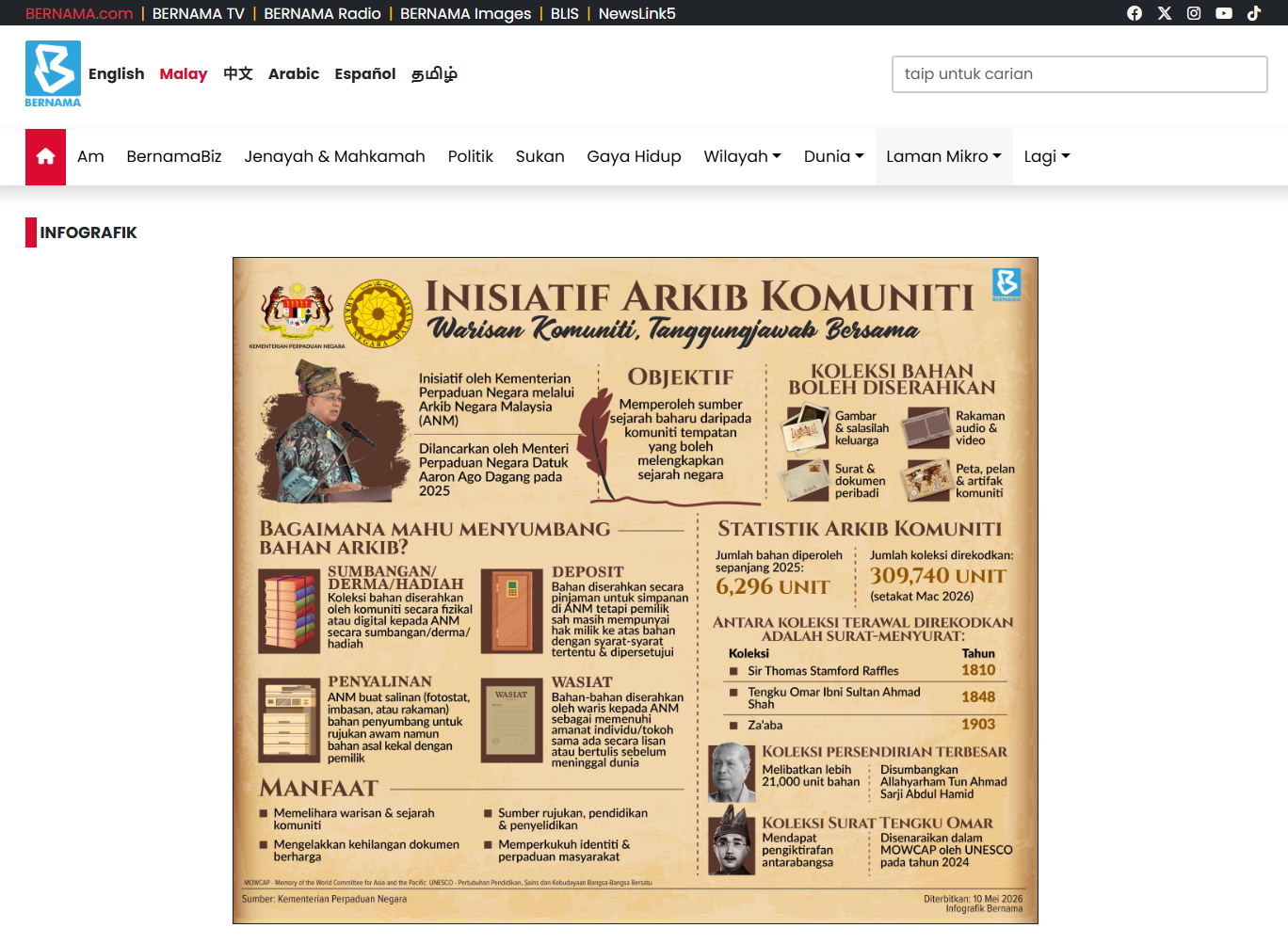
Task: Expand the Wilayah dropdown menu
Action: pos(742,157)
